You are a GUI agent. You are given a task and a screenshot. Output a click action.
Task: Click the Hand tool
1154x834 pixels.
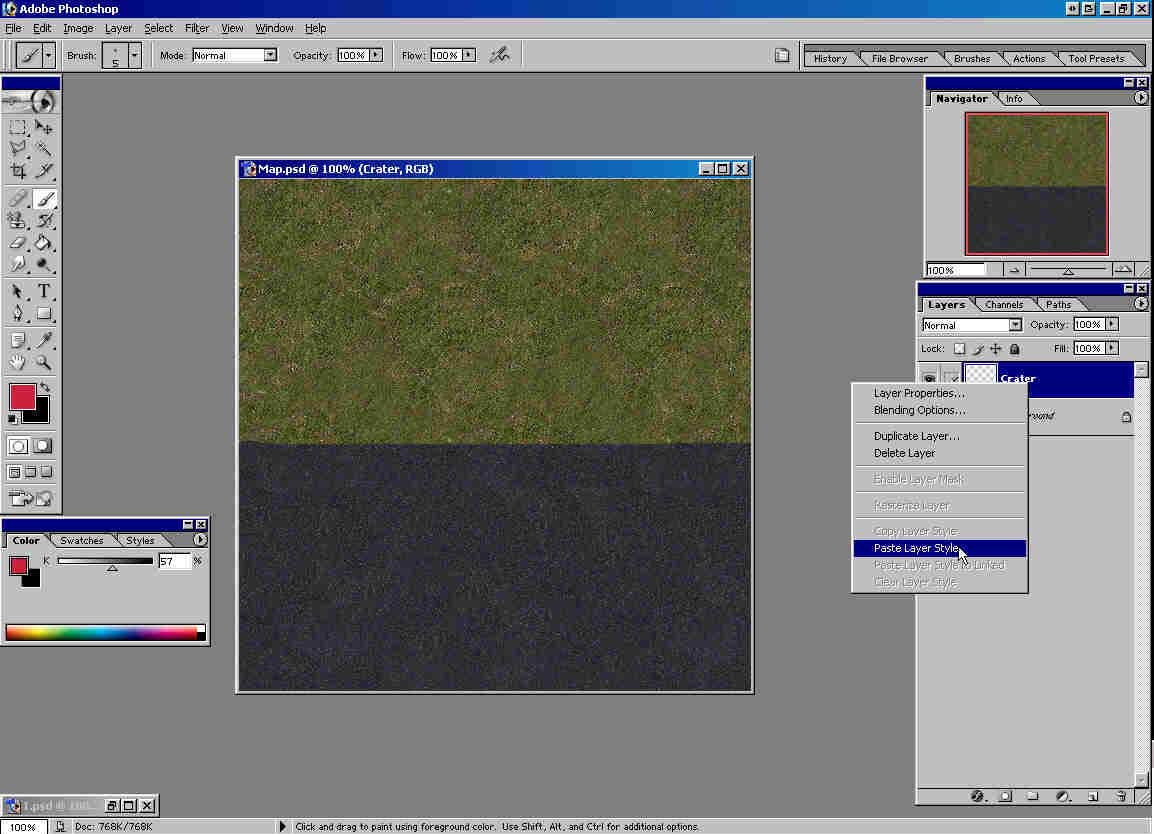(x=18, y=363)
